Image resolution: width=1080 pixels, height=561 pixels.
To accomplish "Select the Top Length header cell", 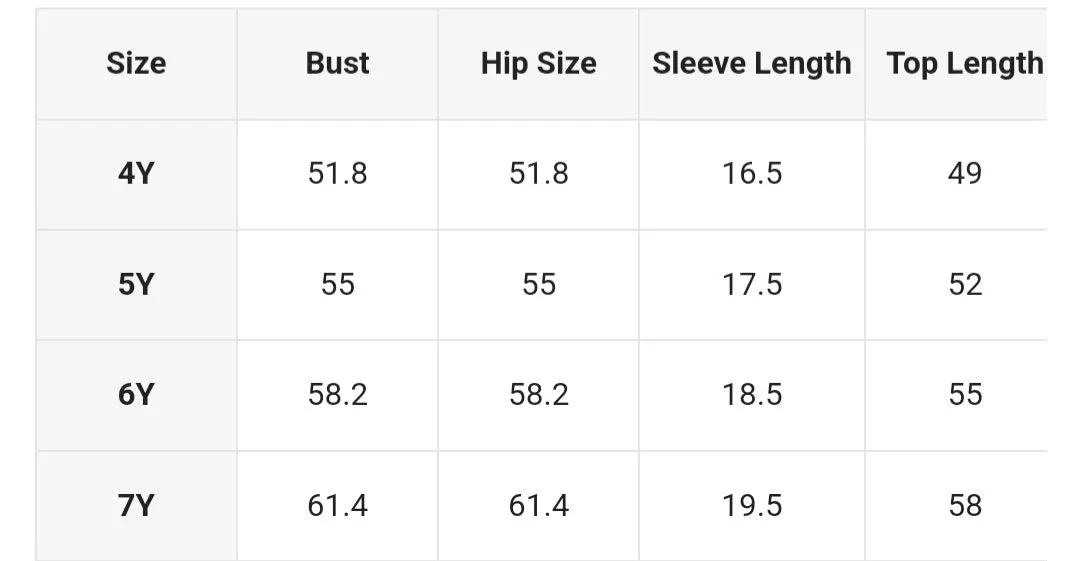I will tap(964, 63).
